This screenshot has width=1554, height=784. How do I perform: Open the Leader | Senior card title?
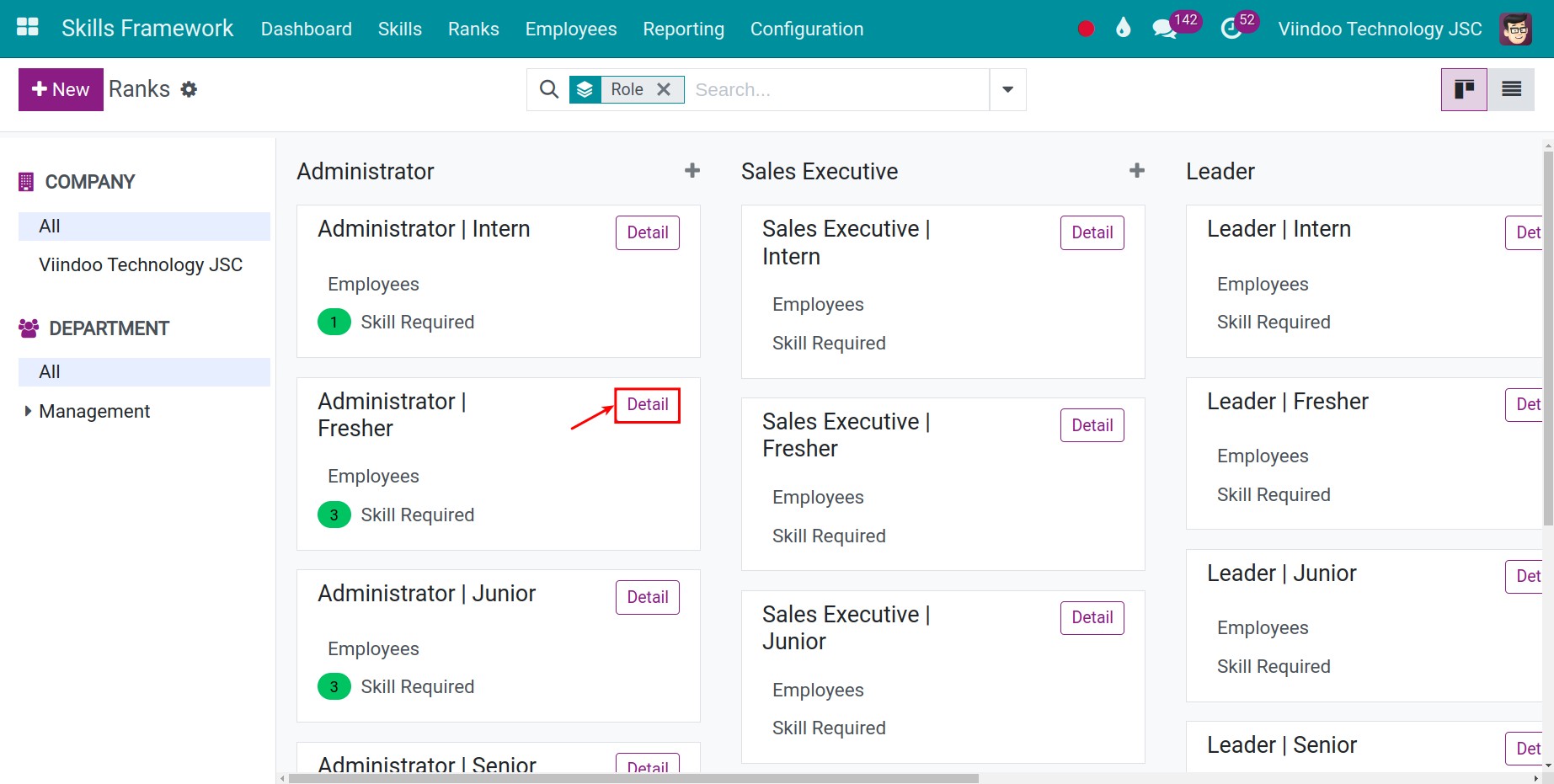[1282, 745]
